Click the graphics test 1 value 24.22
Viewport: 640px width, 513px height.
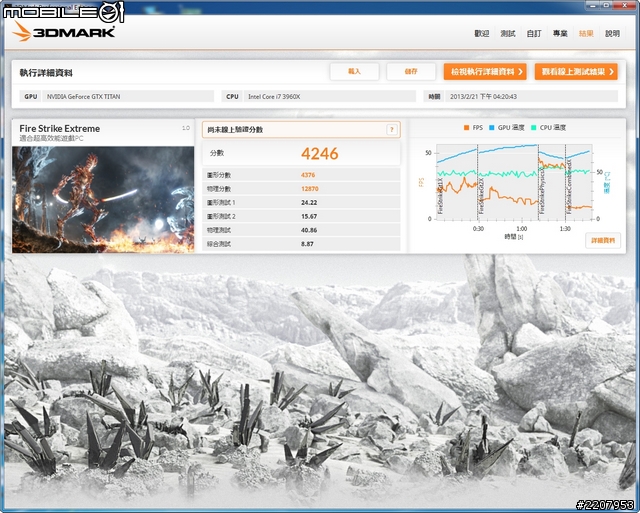pos(309,202)
